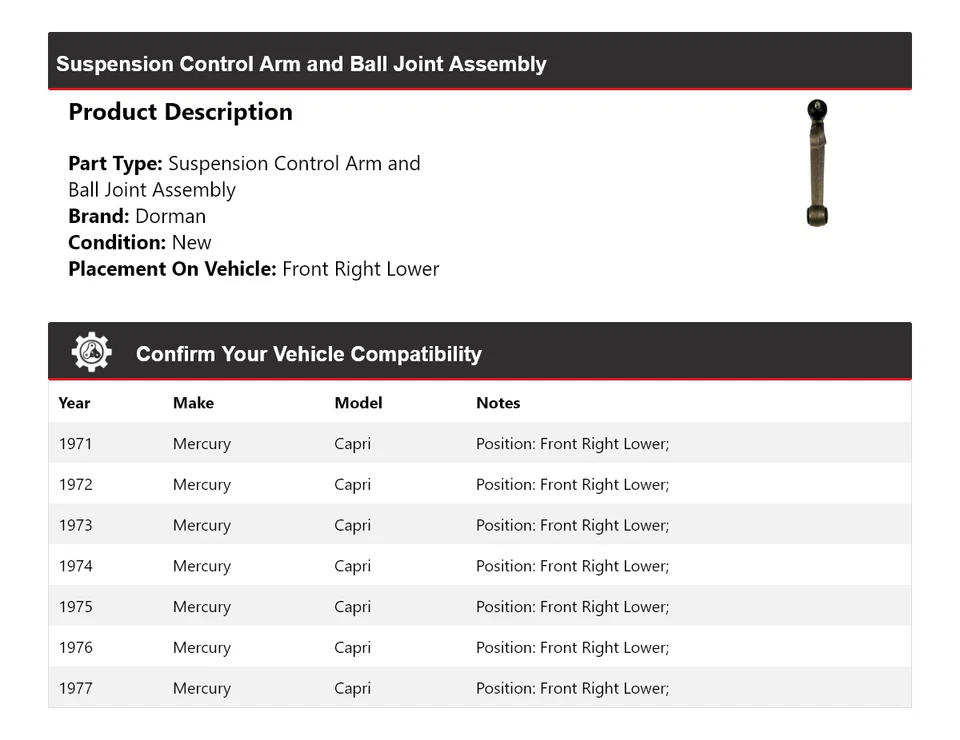This screenshot has height=740, width=960.
Task: Click the Brand: Dorman text
Action: [x=137, y=216]
